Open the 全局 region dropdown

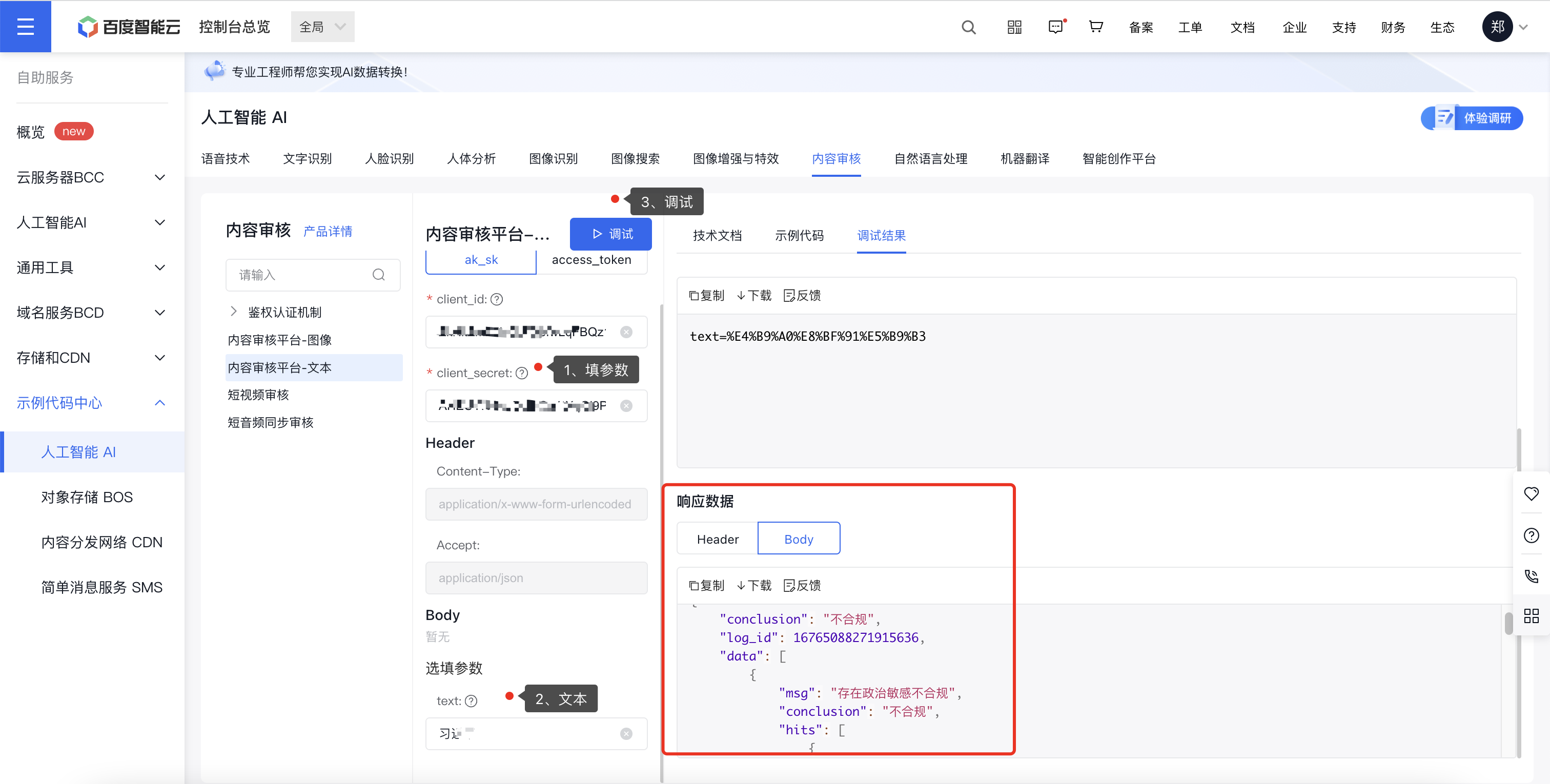click(322, 27)
